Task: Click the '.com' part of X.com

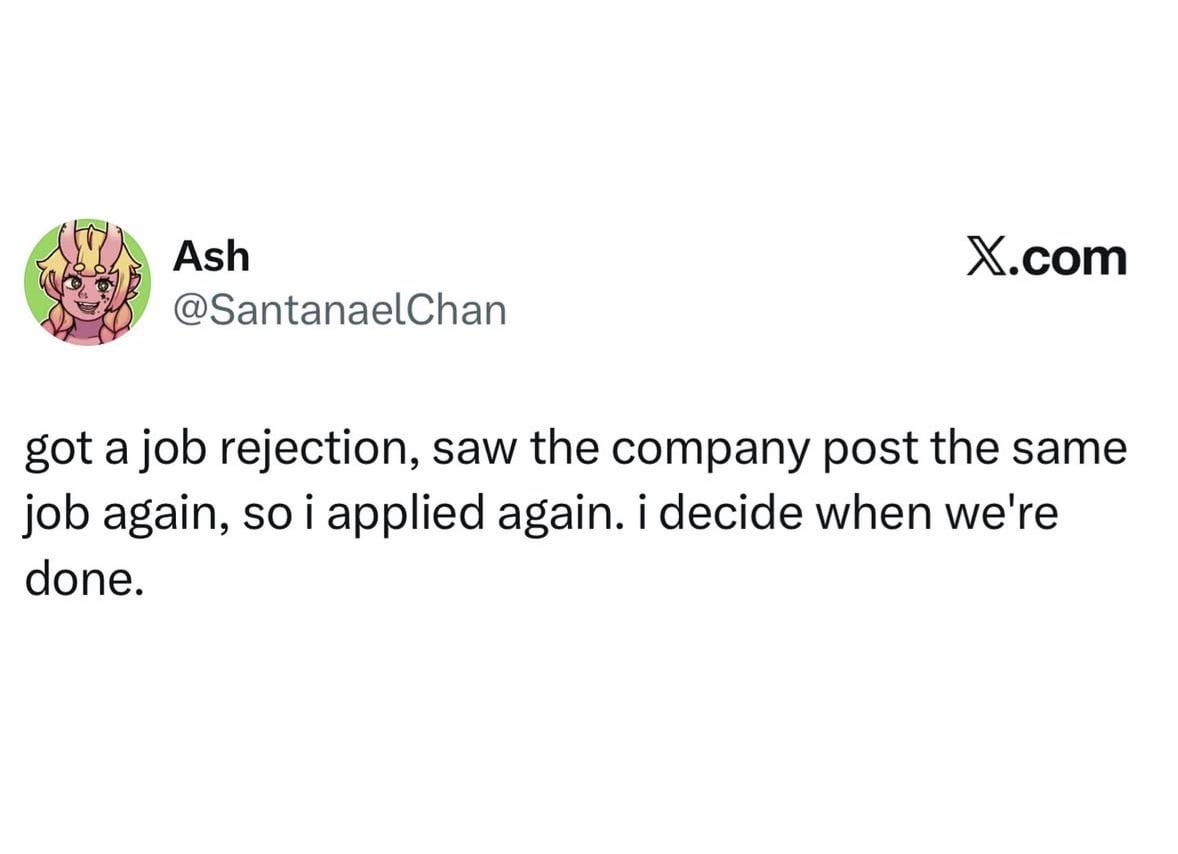Action: pyautogui.click(x=1067, y=260)
